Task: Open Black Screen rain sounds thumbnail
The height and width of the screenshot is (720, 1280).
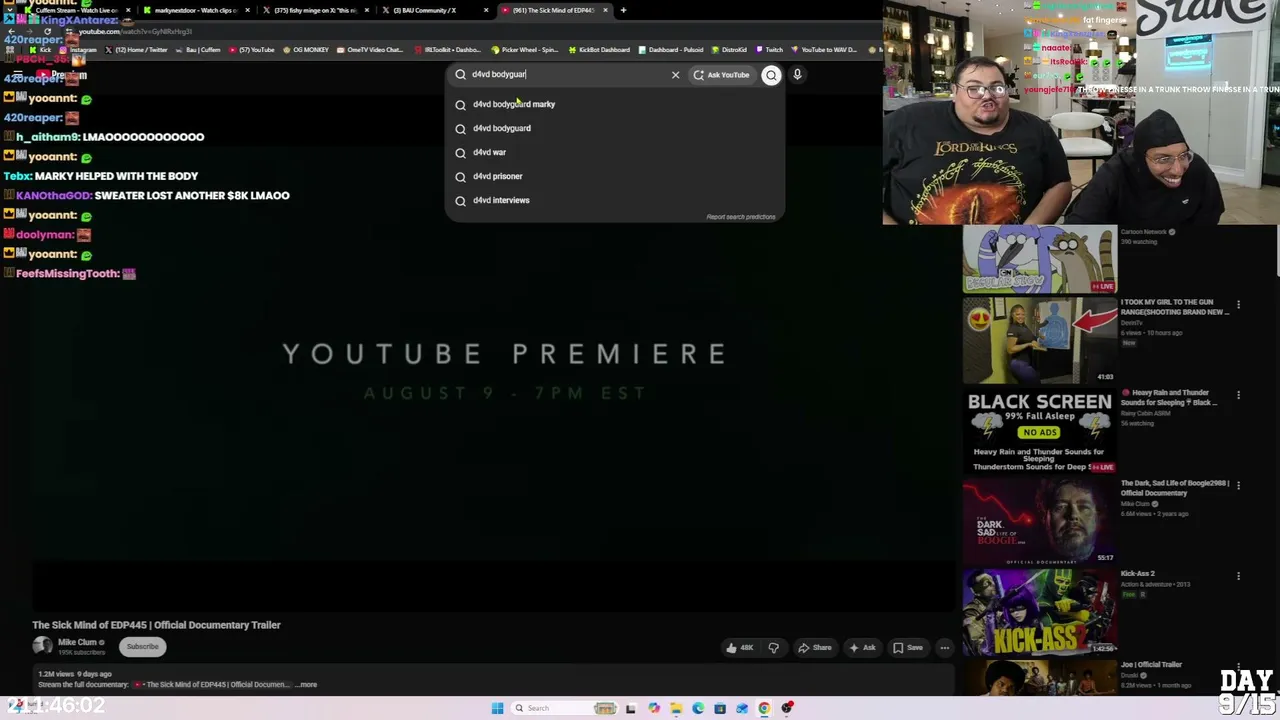Action: coord(1039,431)
